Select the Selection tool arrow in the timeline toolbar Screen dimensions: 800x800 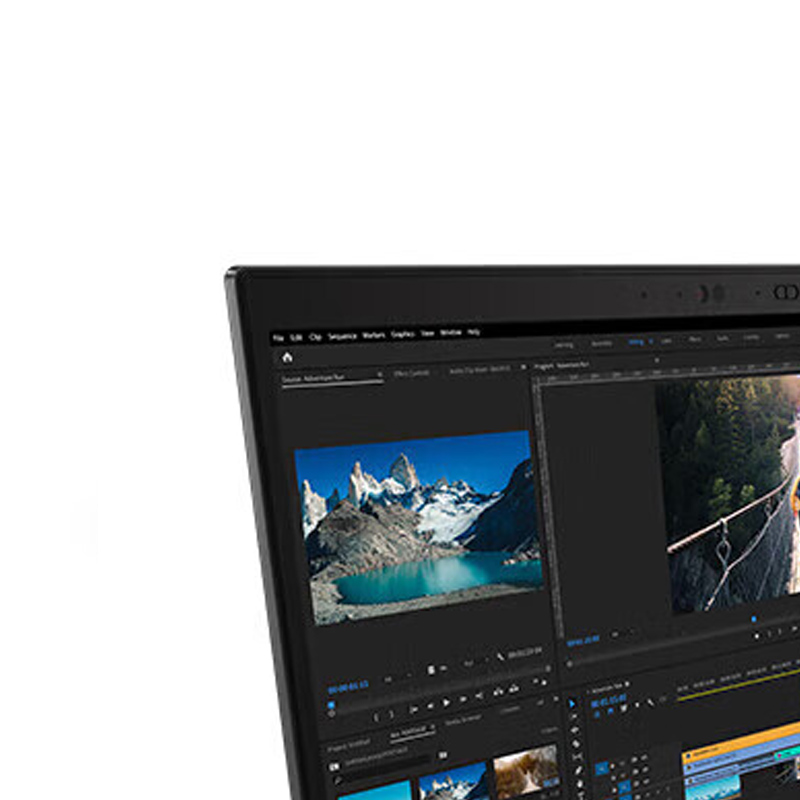(573, 704)
